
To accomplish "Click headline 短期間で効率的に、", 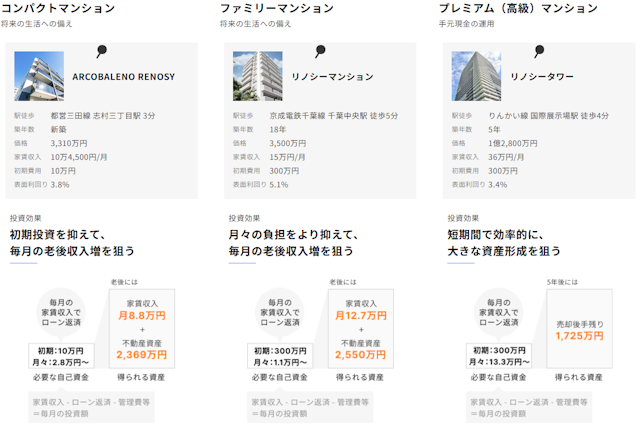I will click(496, 235).
